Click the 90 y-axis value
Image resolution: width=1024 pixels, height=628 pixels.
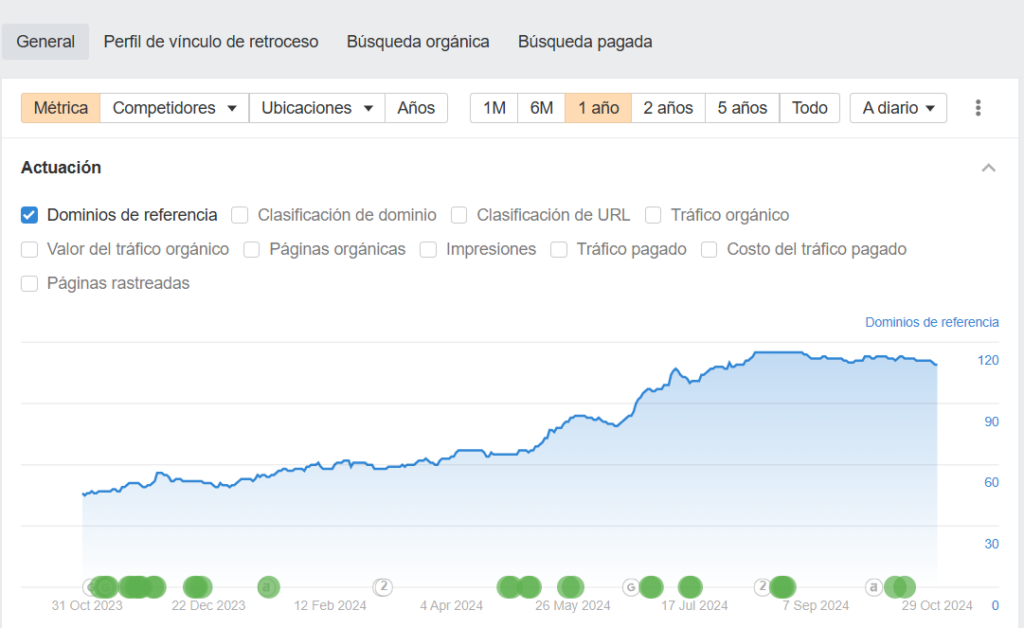pos(991,422)
